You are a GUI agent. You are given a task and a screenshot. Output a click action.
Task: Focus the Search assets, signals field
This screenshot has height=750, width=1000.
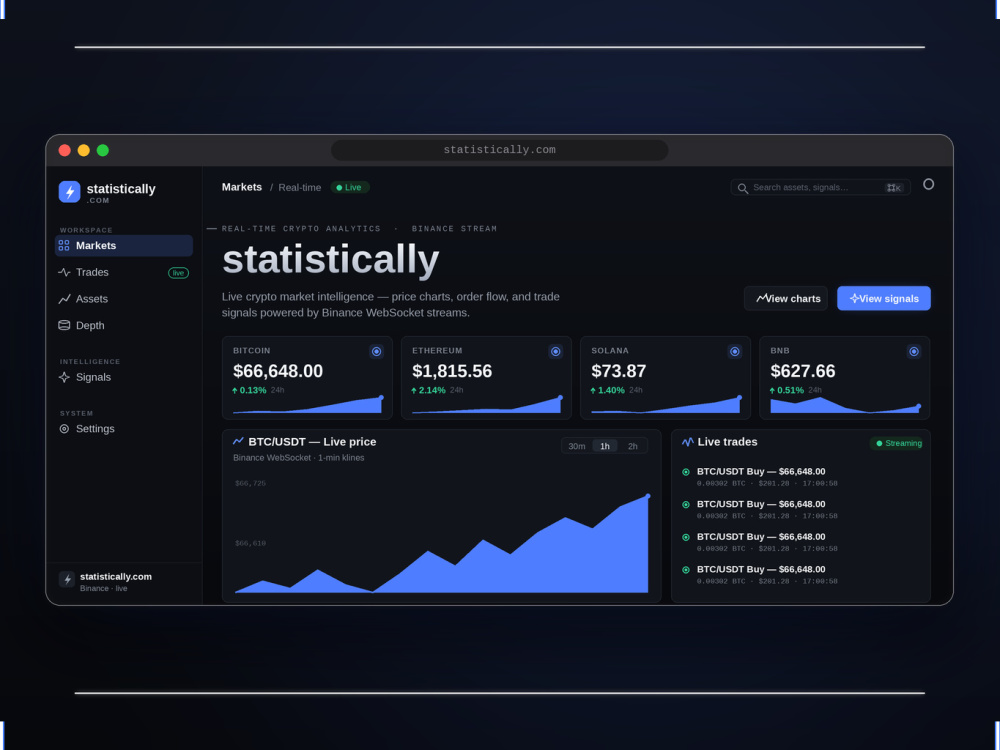click(820, 188)
